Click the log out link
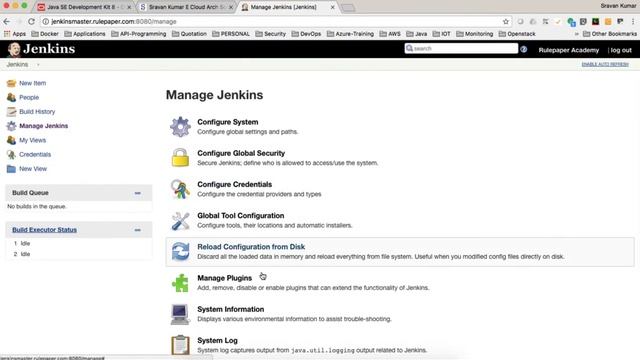Viewport: 640px width, 360px height. point(621,50)
